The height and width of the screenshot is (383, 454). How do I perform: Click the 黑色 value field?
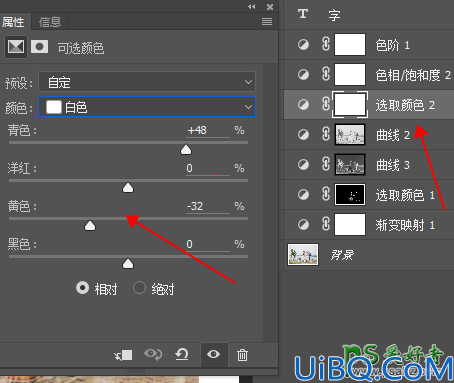pyautogui.click(x=208, y=244)
